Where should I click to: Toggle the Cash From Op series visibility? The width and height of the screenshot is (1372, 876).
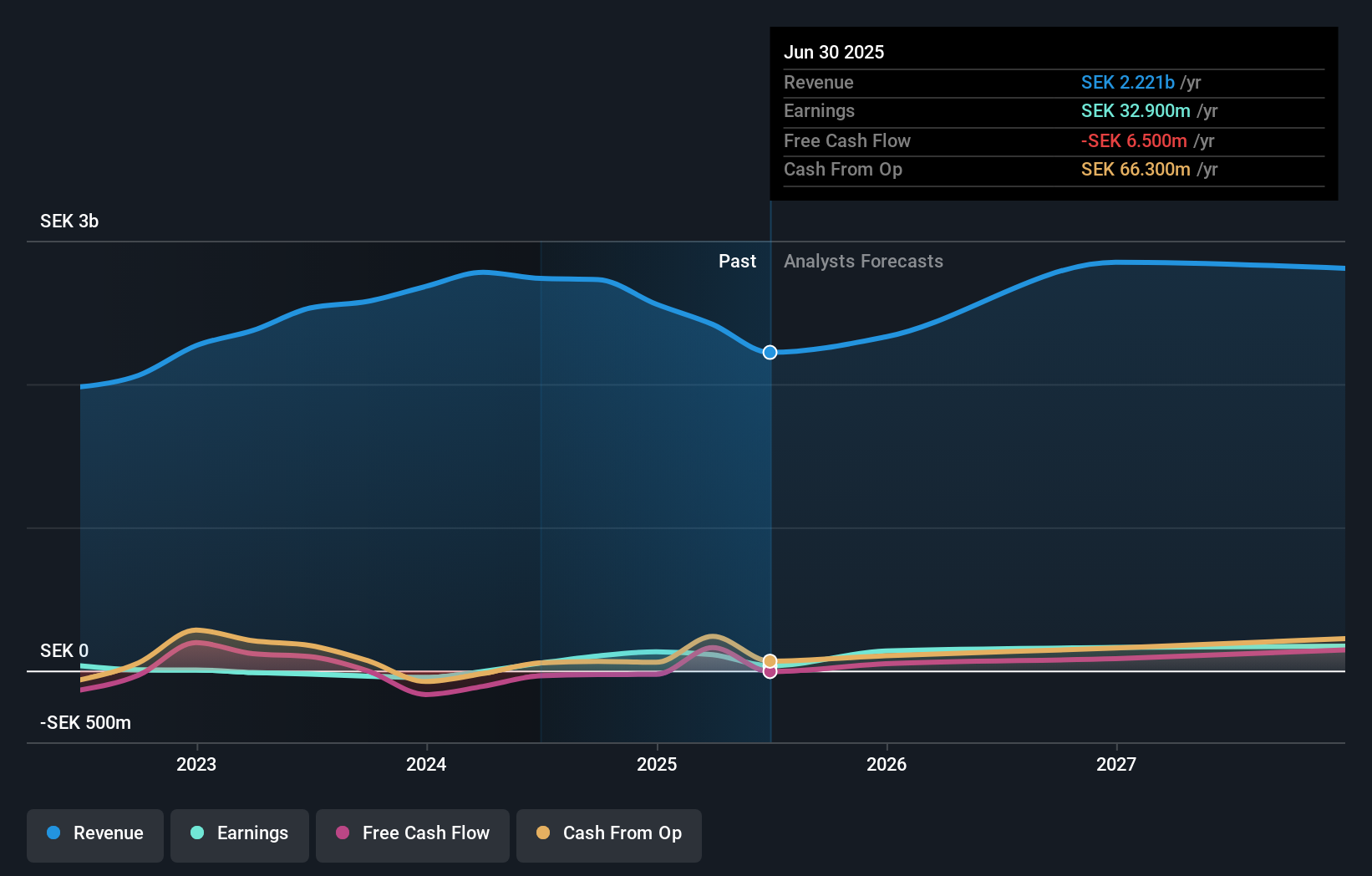click(608, 835)
